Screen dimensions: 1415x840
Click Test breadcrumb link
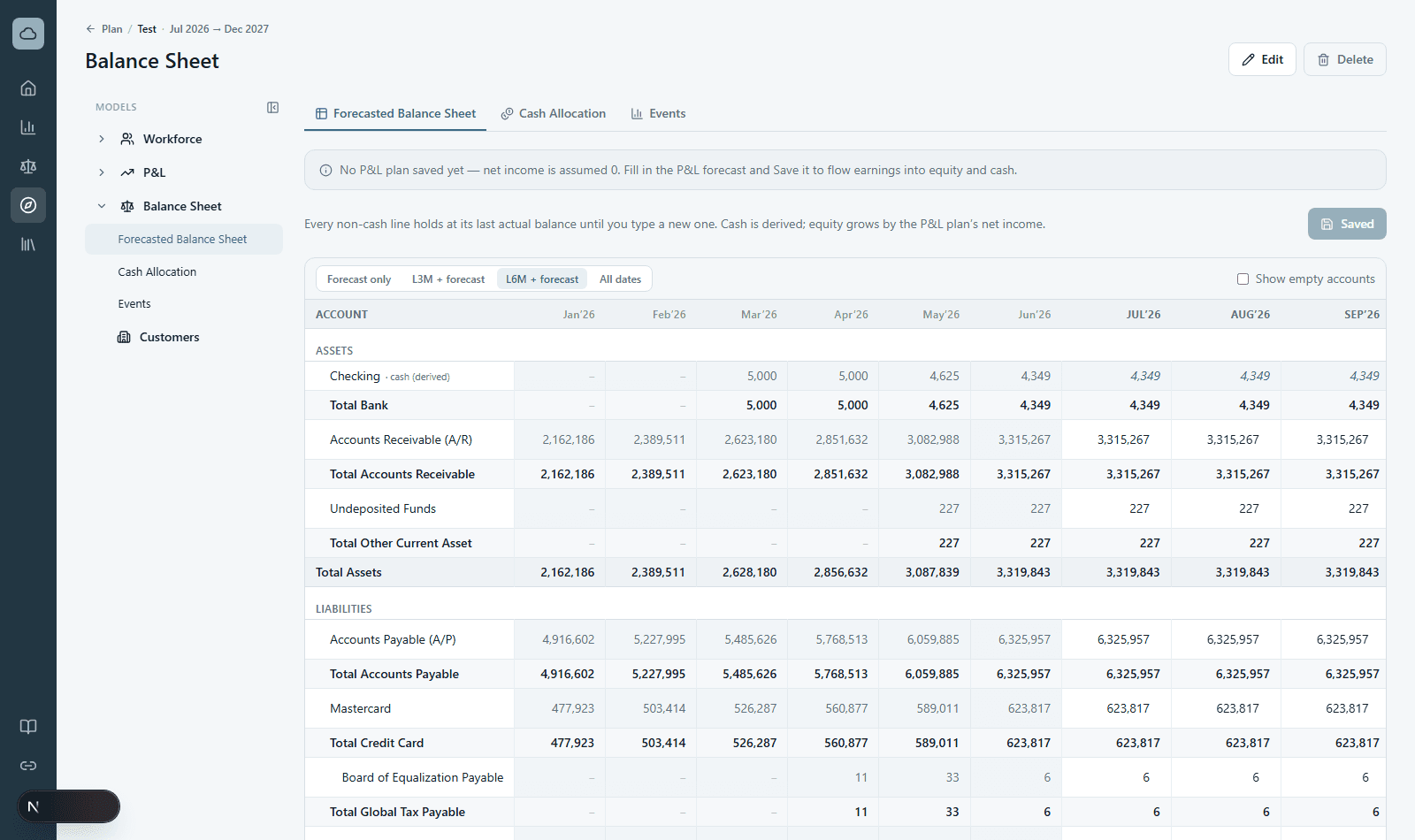coord(147,29)
